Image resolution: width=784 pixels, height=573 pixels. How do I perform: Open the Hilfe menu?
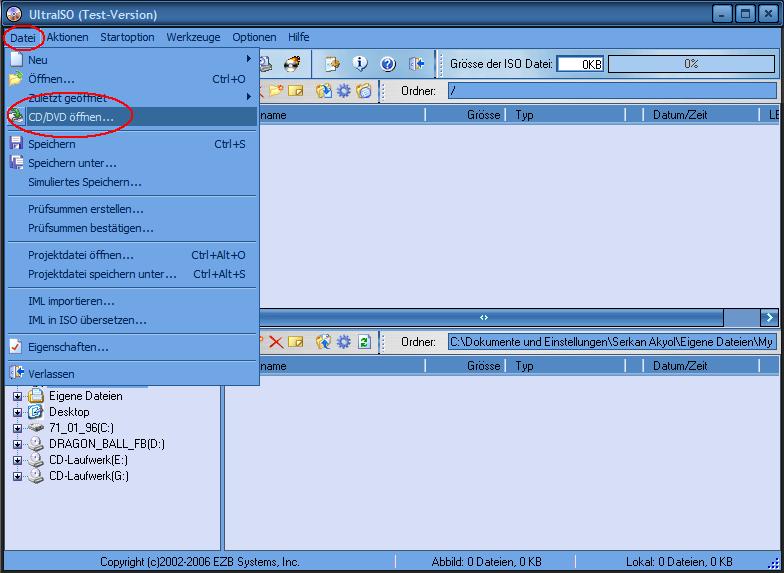(x=298, y=37)
